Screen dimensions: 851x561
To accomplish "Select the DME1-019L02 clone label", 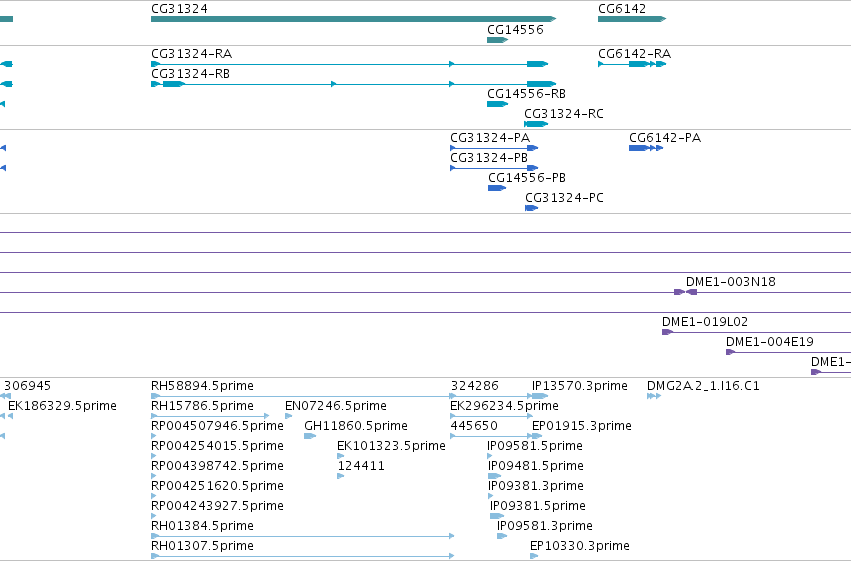I will tap(705, 322).
